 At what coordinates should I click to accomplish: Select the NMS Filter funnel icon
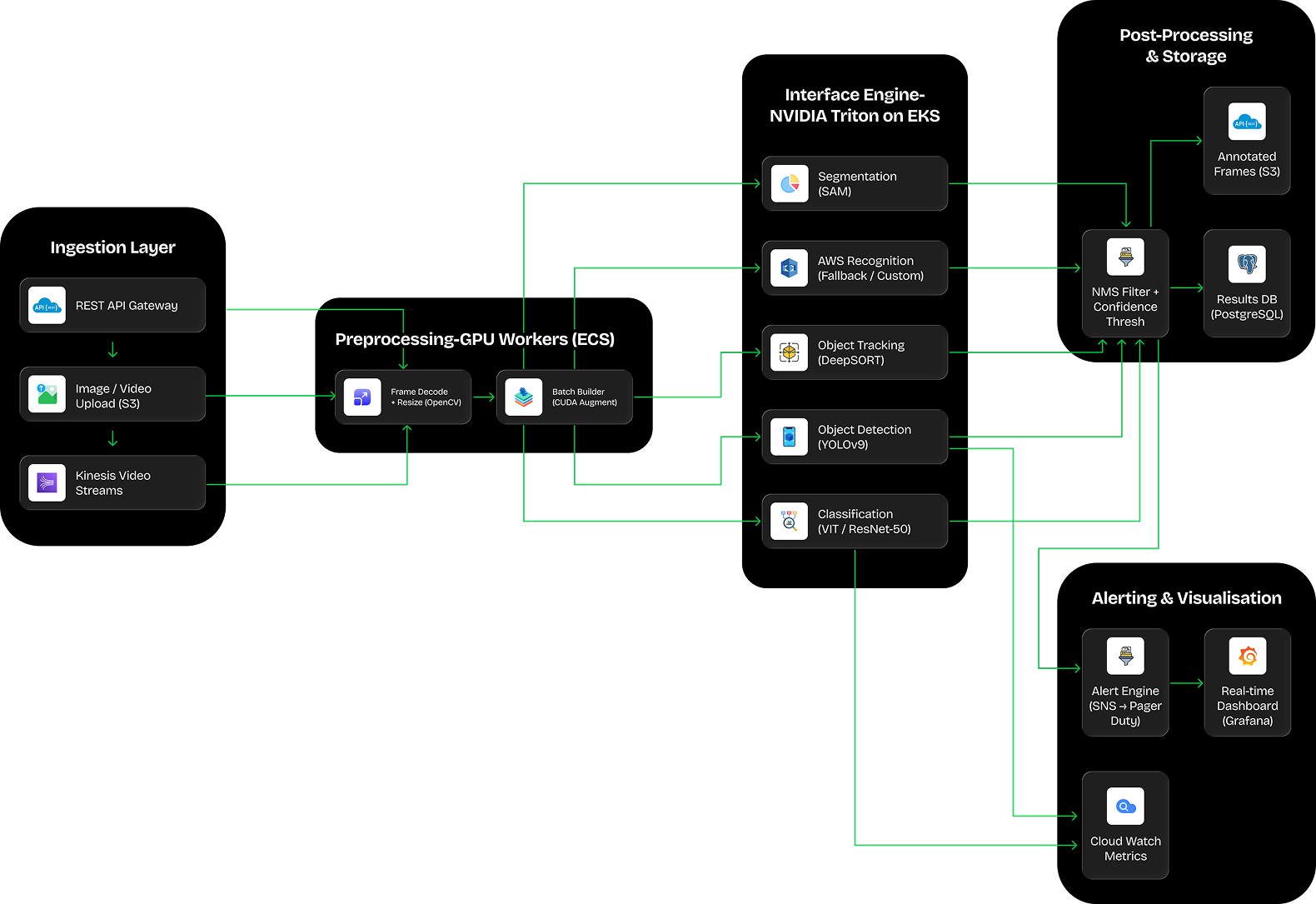pos(1125,257)
